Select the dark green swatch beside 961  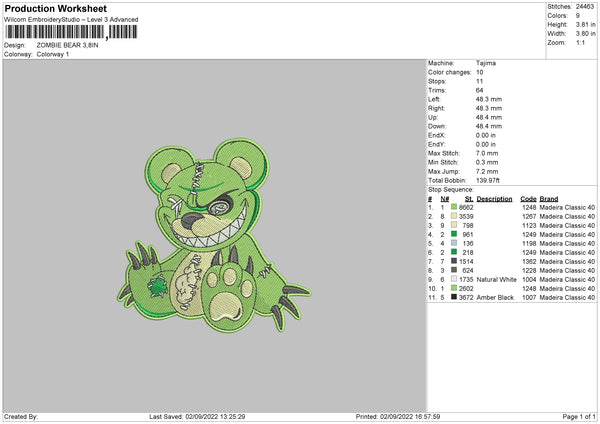coord(454,234)
